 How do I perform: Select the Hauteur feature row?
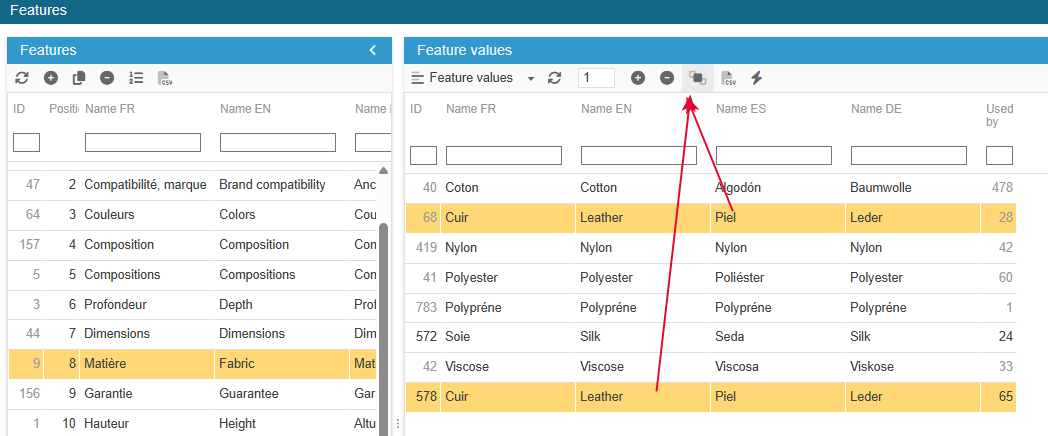(x=192, y=423)
